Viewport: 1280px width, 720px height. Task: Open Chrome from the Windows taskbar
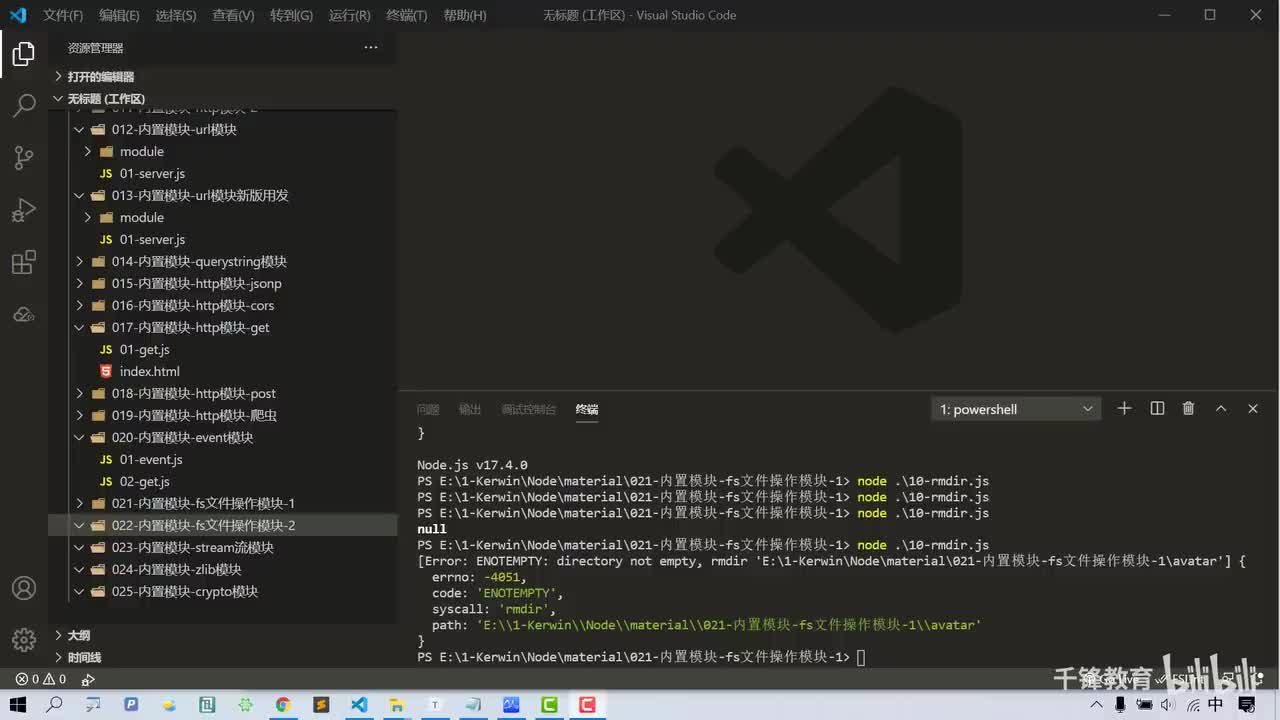[283, 705]
